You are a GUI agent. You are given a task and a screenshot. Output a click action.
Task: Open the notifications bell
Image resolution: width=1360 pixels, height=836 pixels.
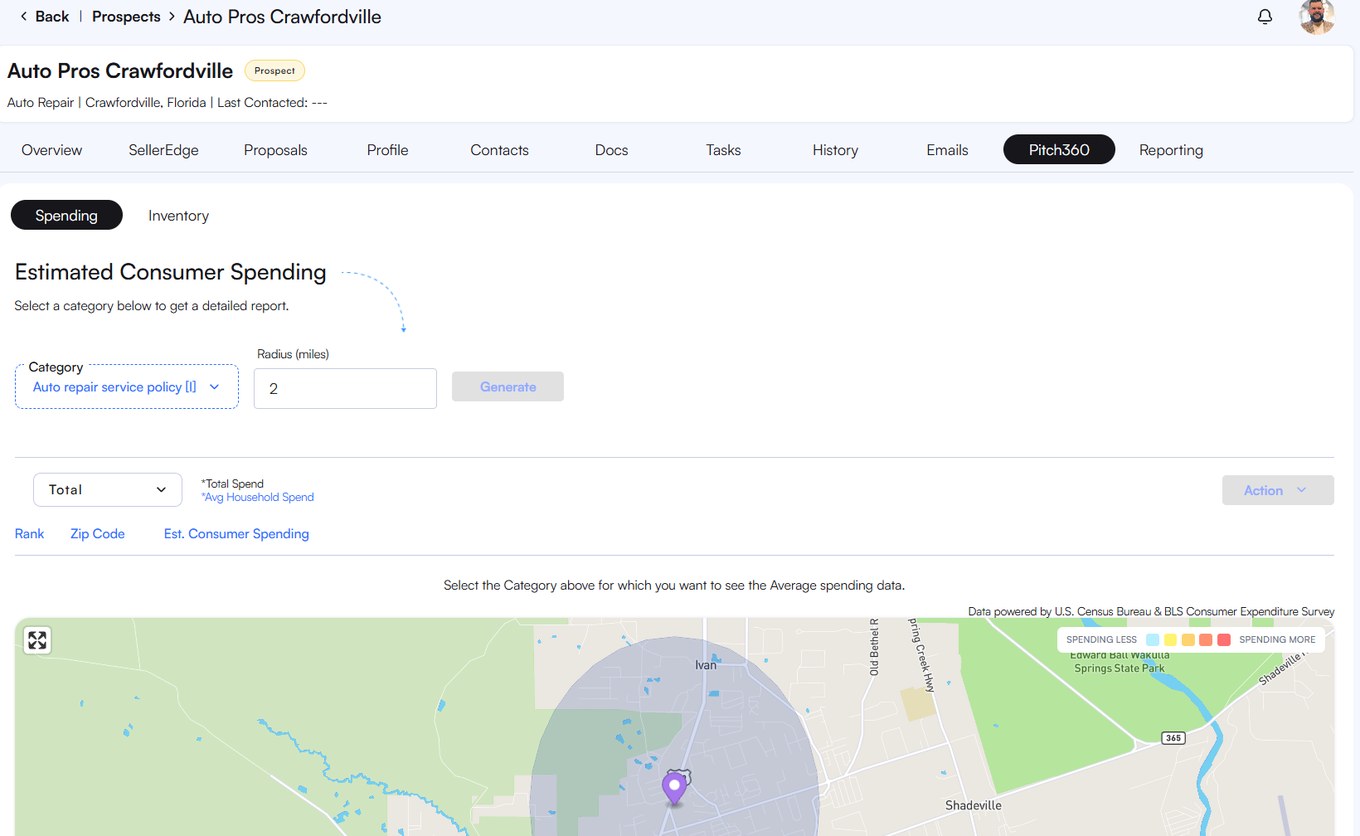click(1265, 17)
